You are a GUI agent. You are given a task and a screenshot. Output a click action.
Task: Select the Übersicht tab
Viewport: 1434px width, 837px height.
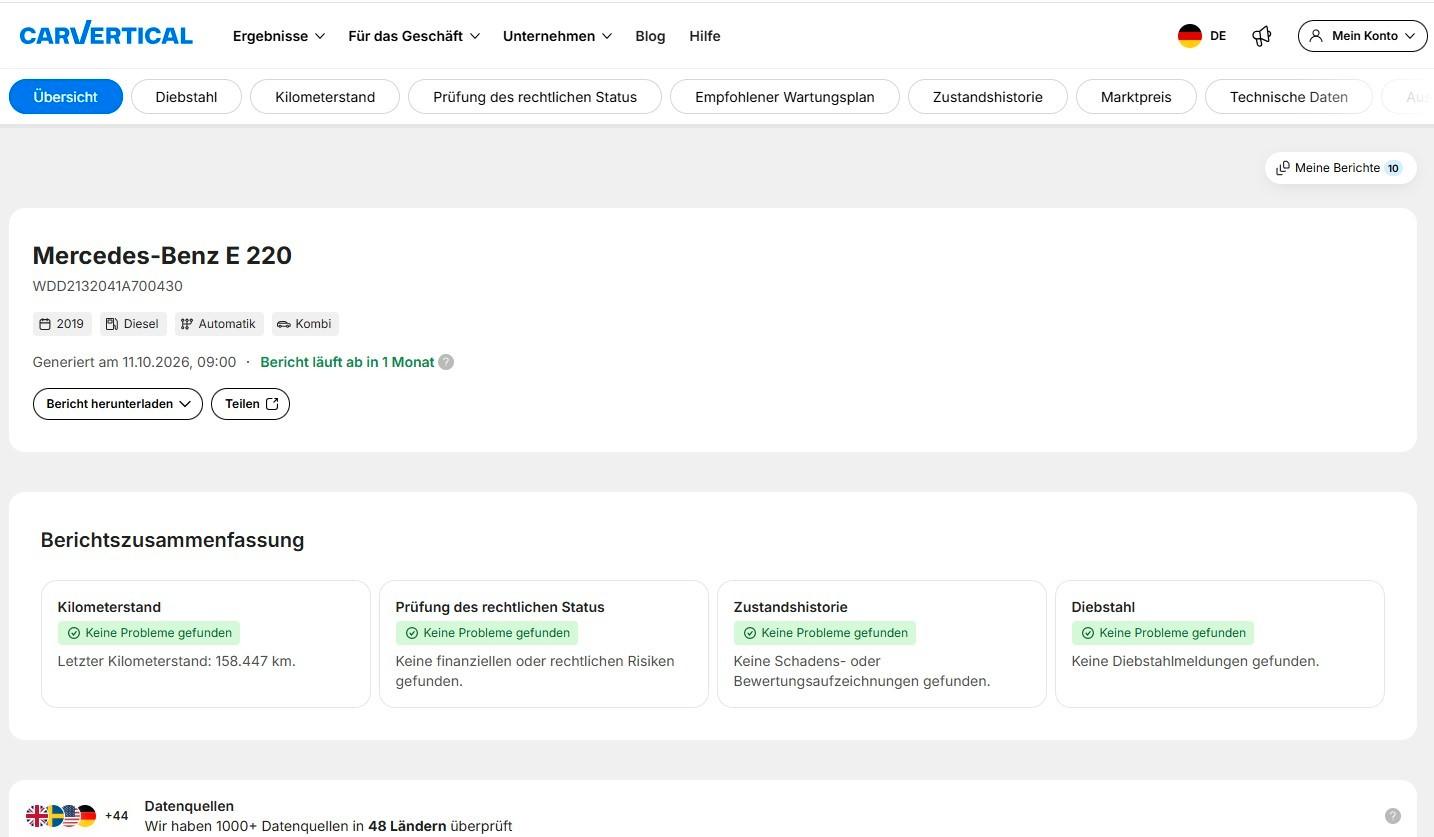pos(66,97)
